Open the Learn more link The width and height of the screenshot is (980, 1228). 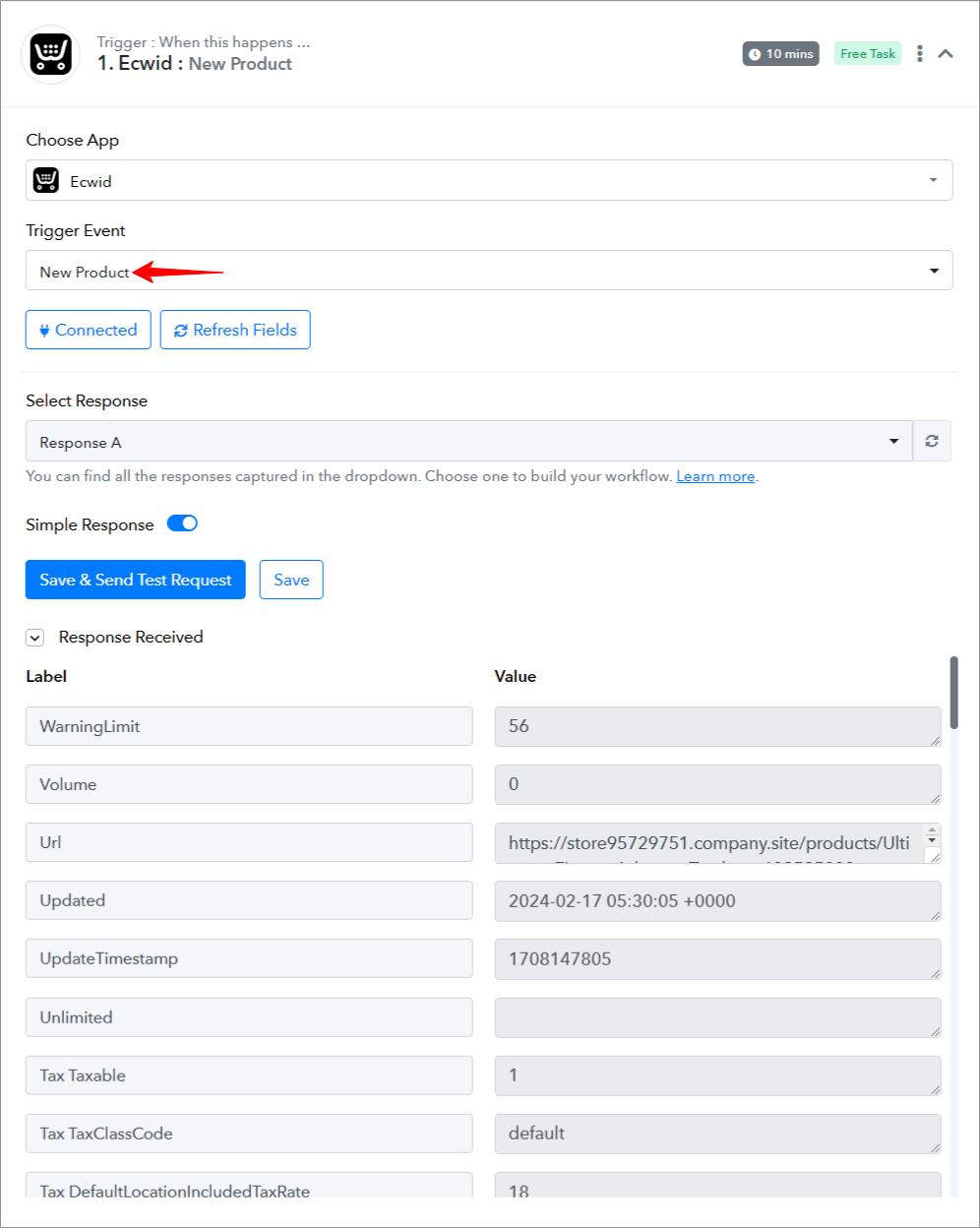pyautogui.click(x=715, y=476)
